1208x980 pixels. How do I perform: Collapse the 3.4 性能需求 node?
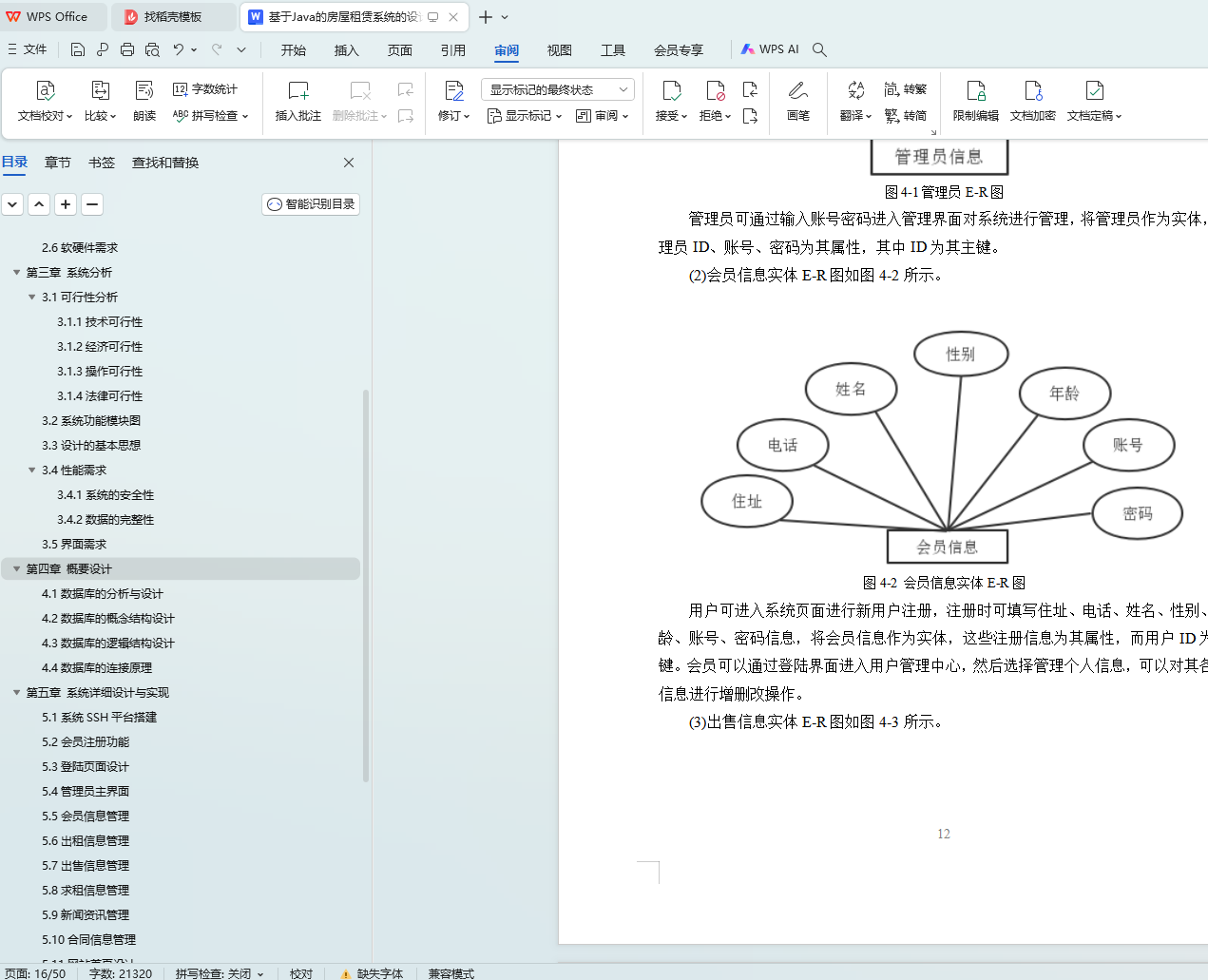click(31, 471)
